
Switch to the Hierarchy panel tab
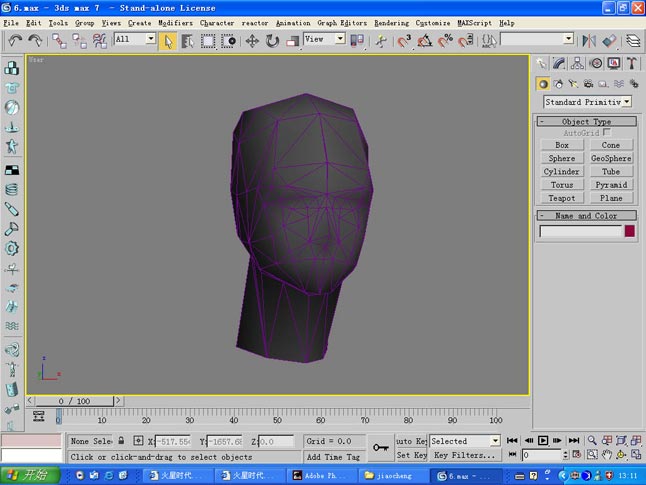click(x=577, y=63)
